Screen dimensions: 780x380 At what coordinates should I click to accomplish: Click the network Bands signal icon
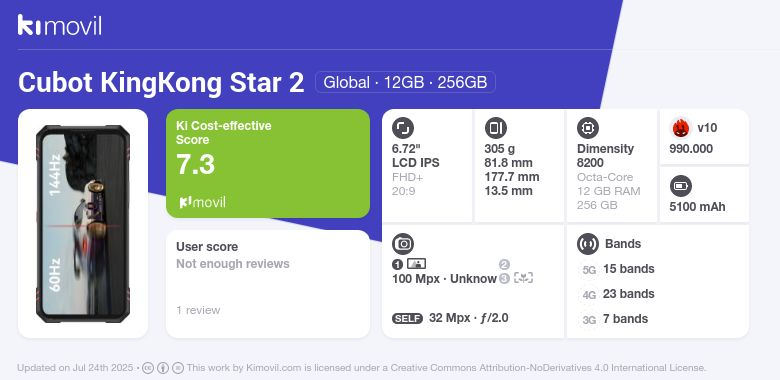pyautogui.click(x=588, y=244)
